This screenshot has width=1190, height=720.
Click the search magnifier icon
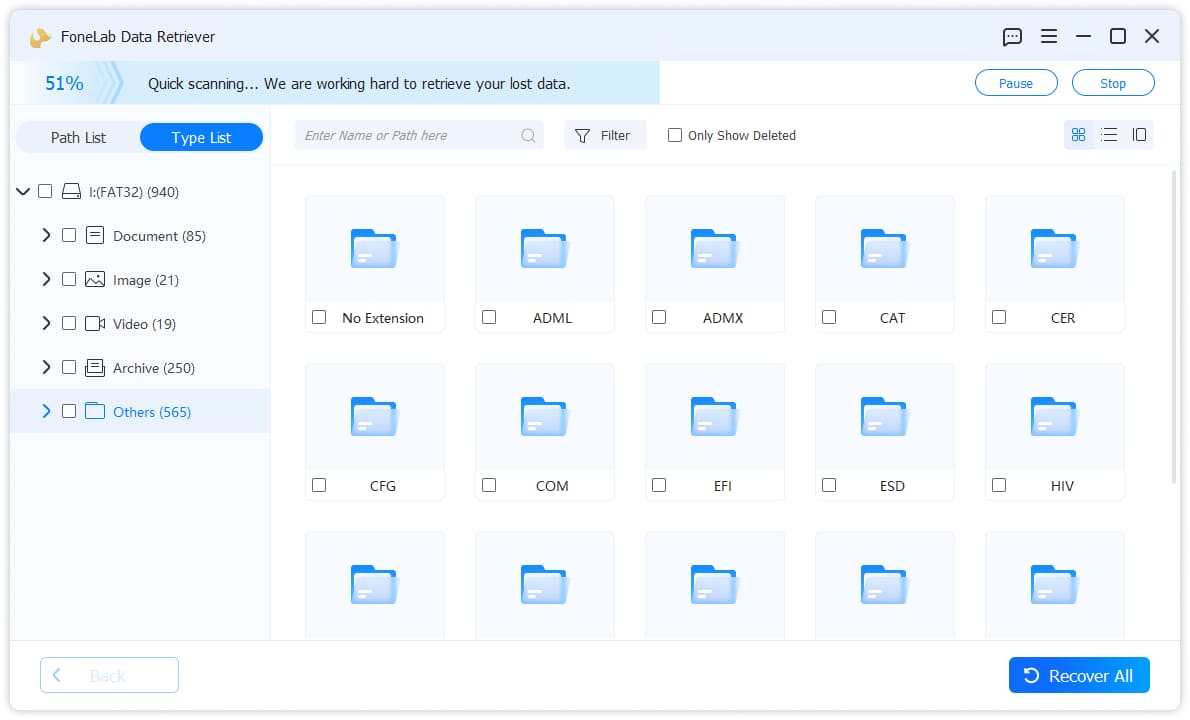point(528,136)
